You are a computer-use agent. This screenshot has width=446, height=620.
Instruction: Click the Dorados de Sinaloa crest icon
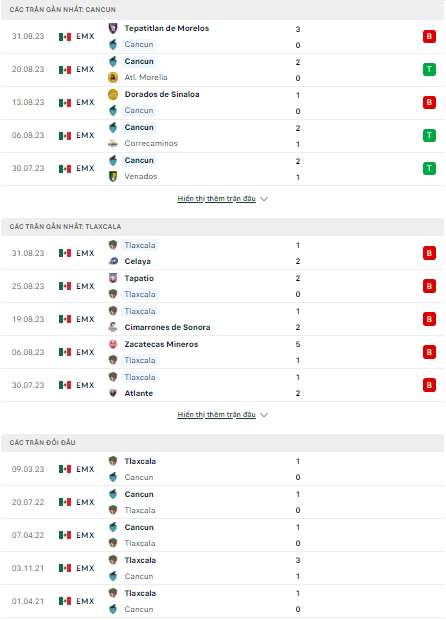(113, 95)
